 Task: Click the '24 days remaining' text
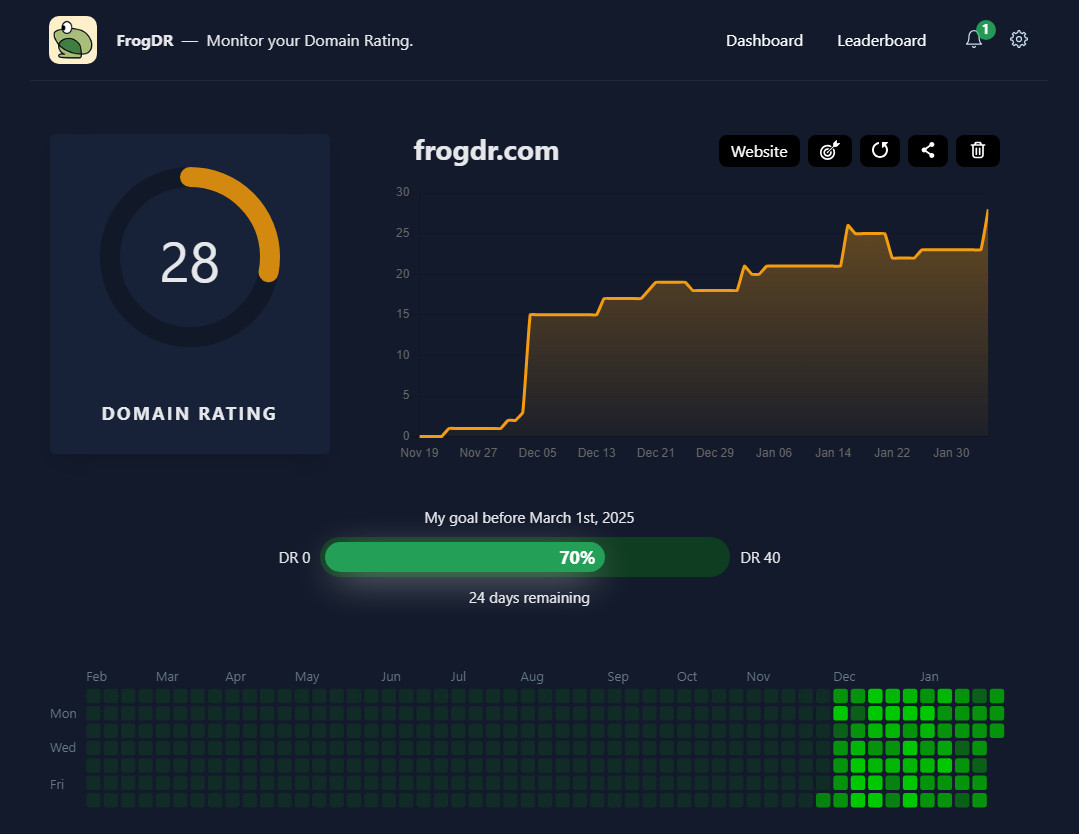[x=529, y=597]
